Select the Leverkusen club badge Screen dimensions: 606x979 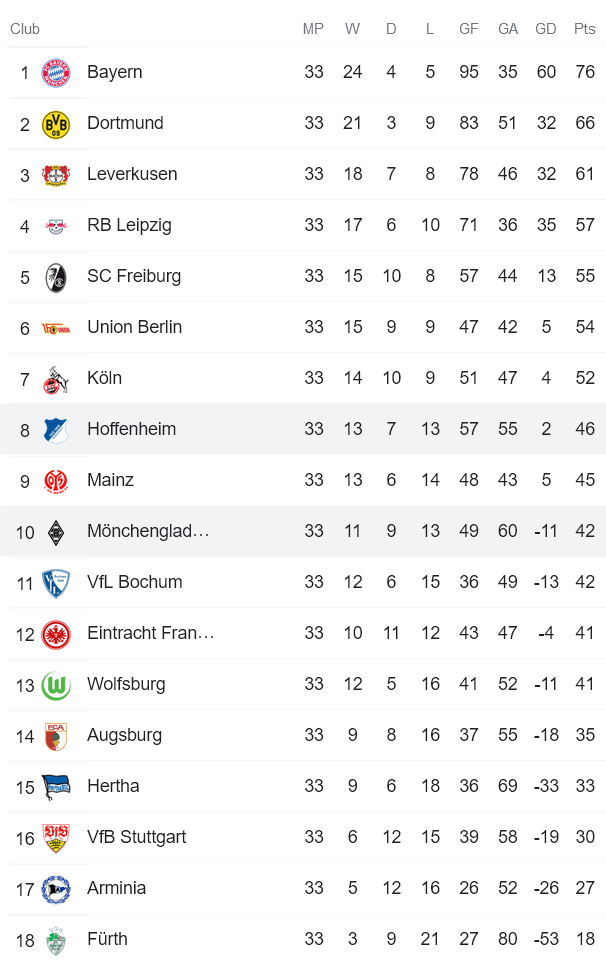57,174
